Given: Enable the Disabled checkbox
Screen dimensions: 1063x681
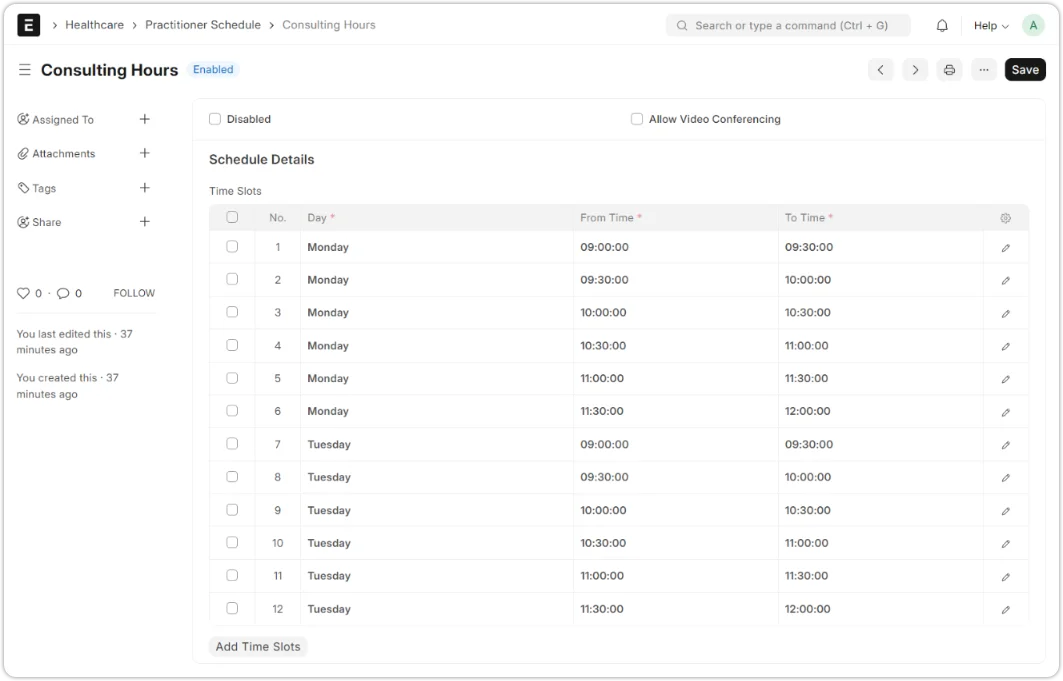Looking at the screenshot, I should pos(215,119).
